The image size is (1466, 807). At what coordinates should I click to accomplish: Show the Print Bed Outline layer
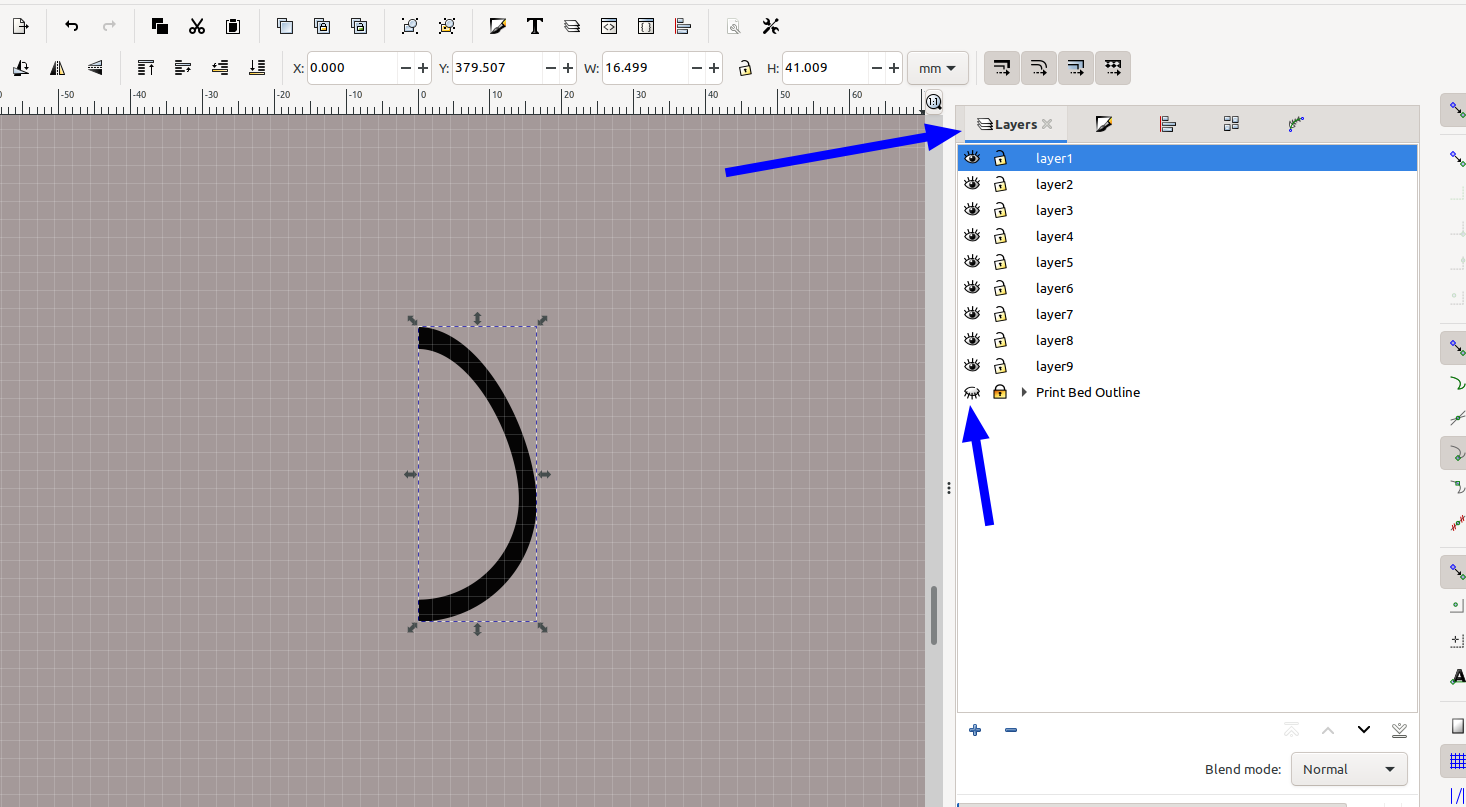(971, 392)
